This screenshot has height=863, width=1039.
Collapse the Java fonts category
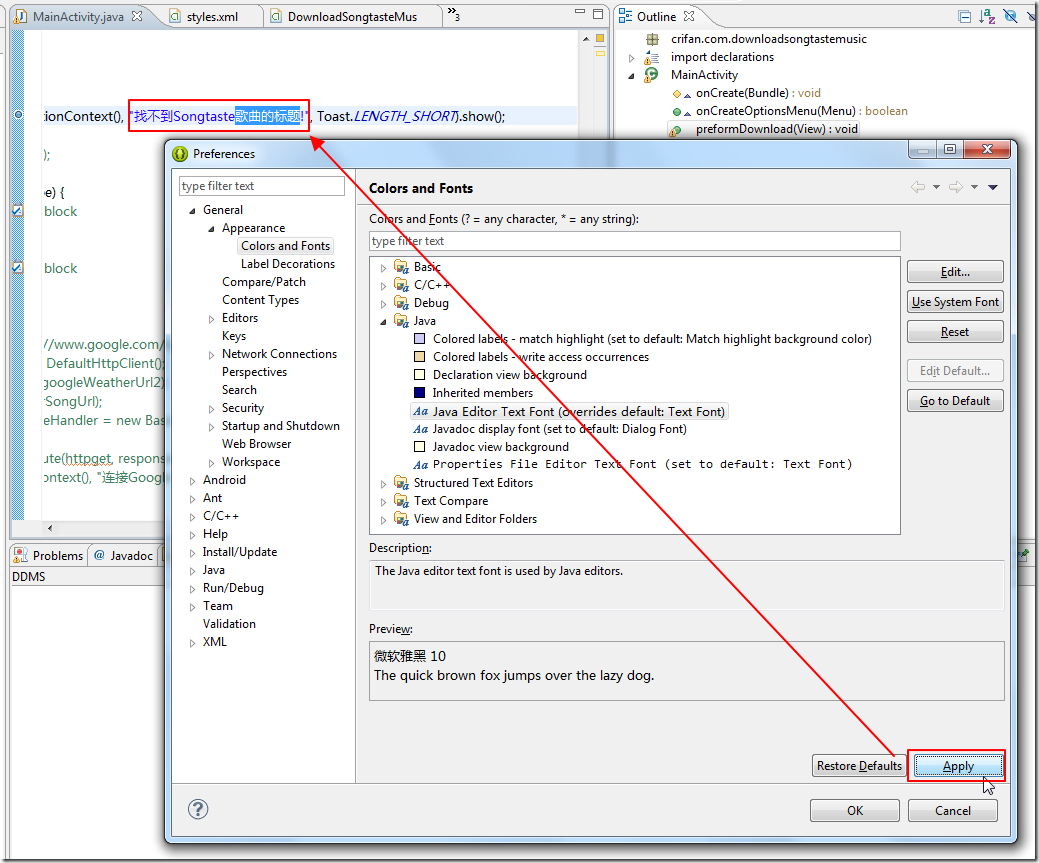coord(383,322)
